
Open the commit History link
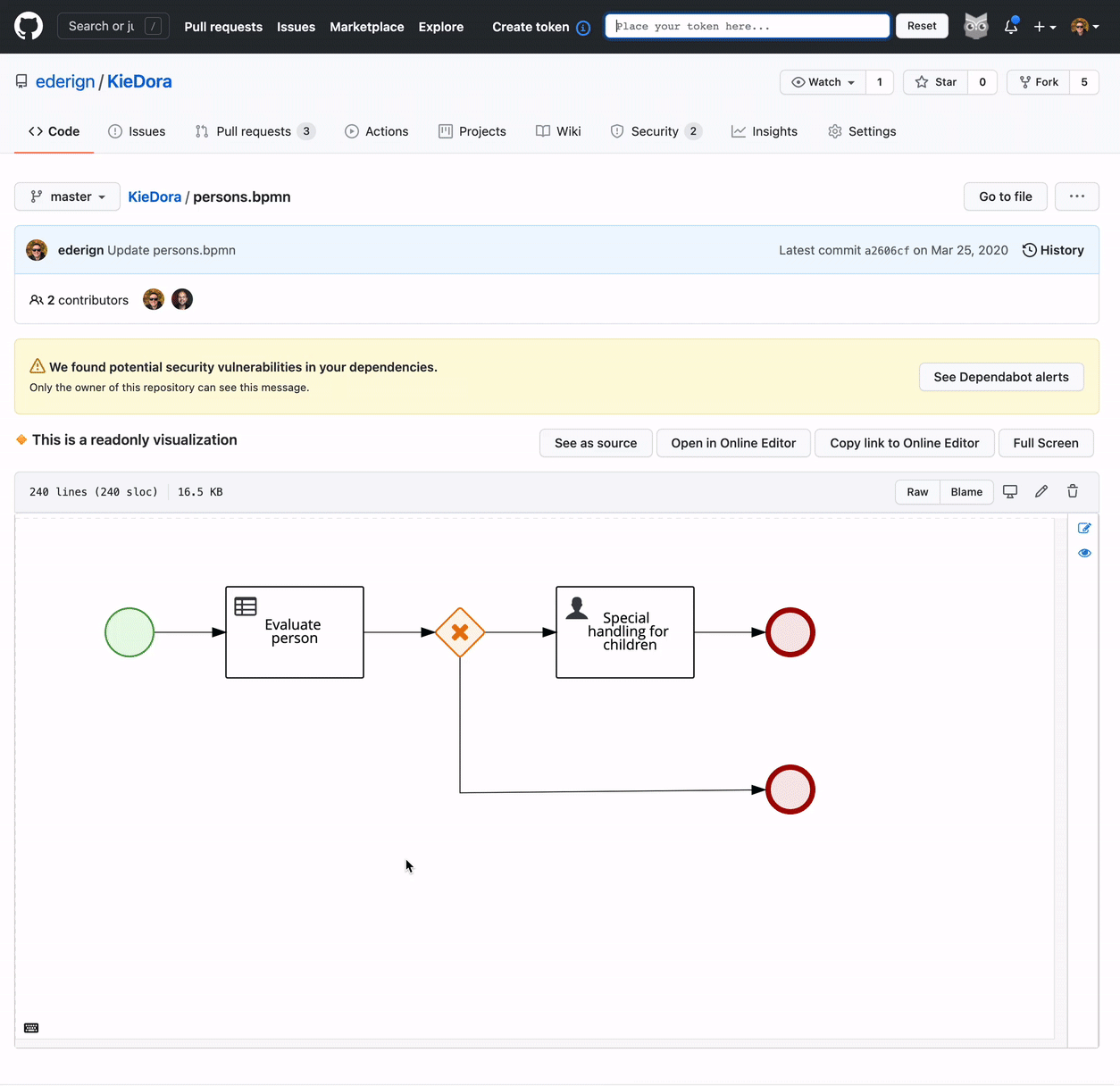coord(1053,250)
